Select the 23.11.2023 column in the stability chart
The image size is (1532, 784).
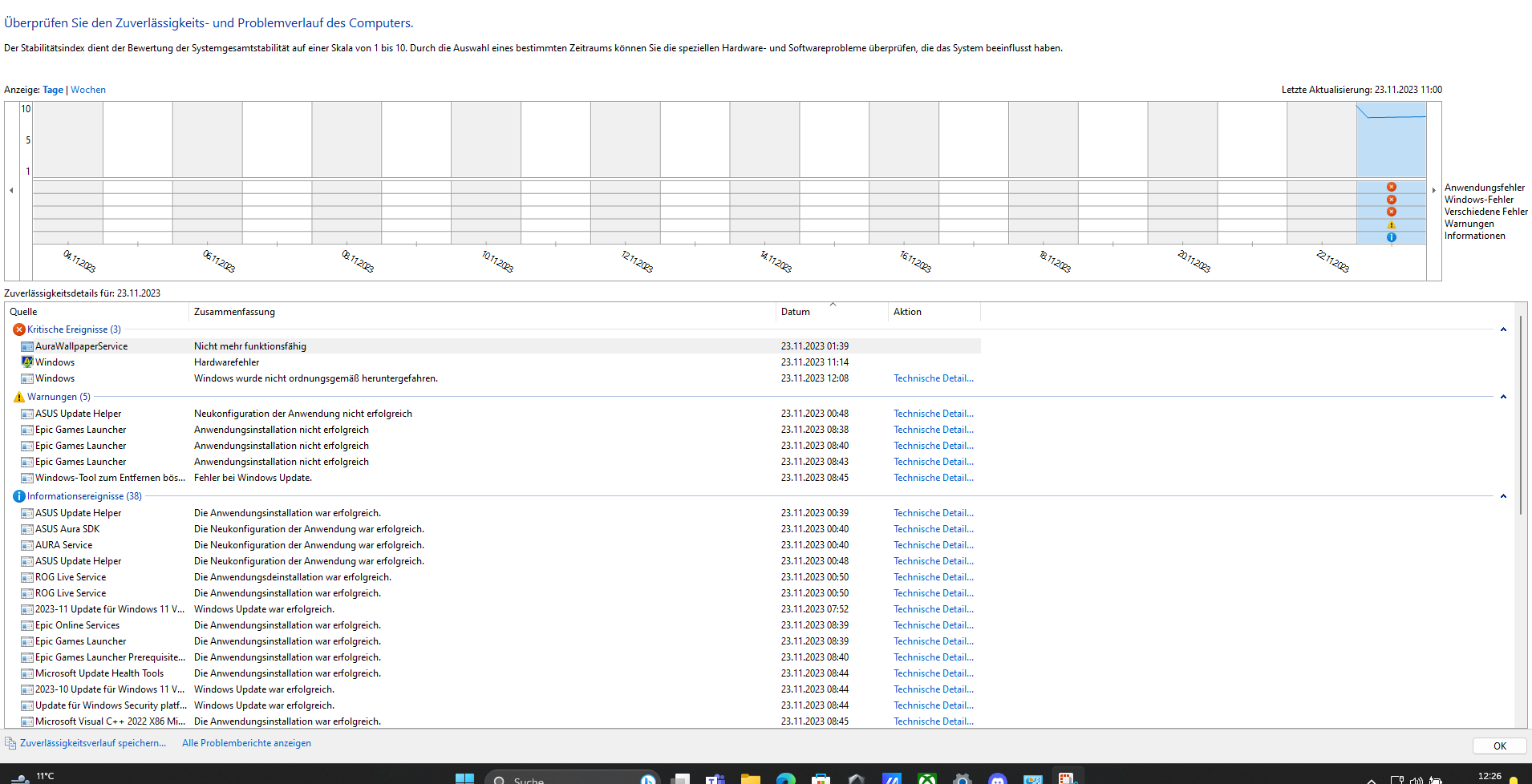1392,172
